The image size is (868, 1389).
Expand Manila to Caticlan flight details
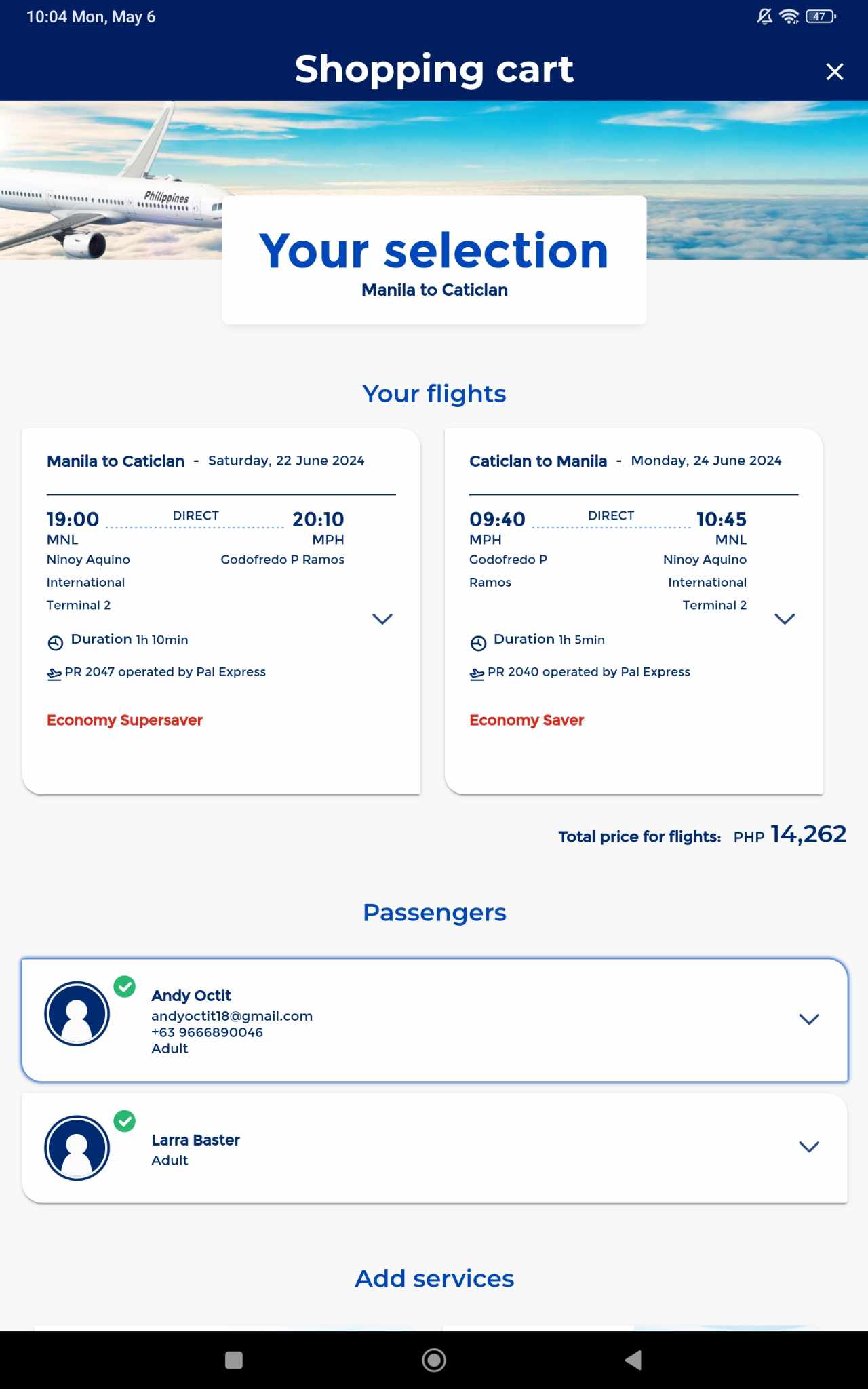(382, 619)
